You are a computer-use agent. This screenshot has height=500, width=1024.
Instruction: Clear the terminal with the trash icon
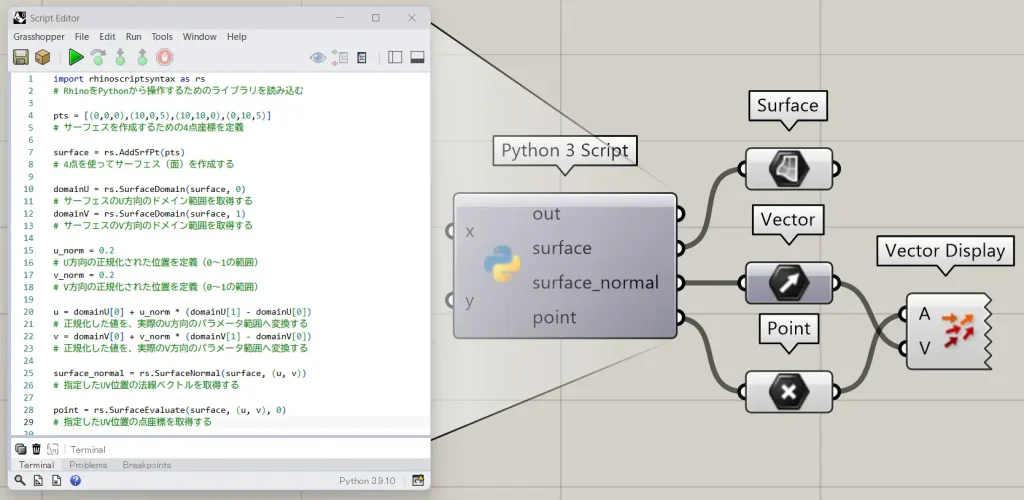point(37,448)
